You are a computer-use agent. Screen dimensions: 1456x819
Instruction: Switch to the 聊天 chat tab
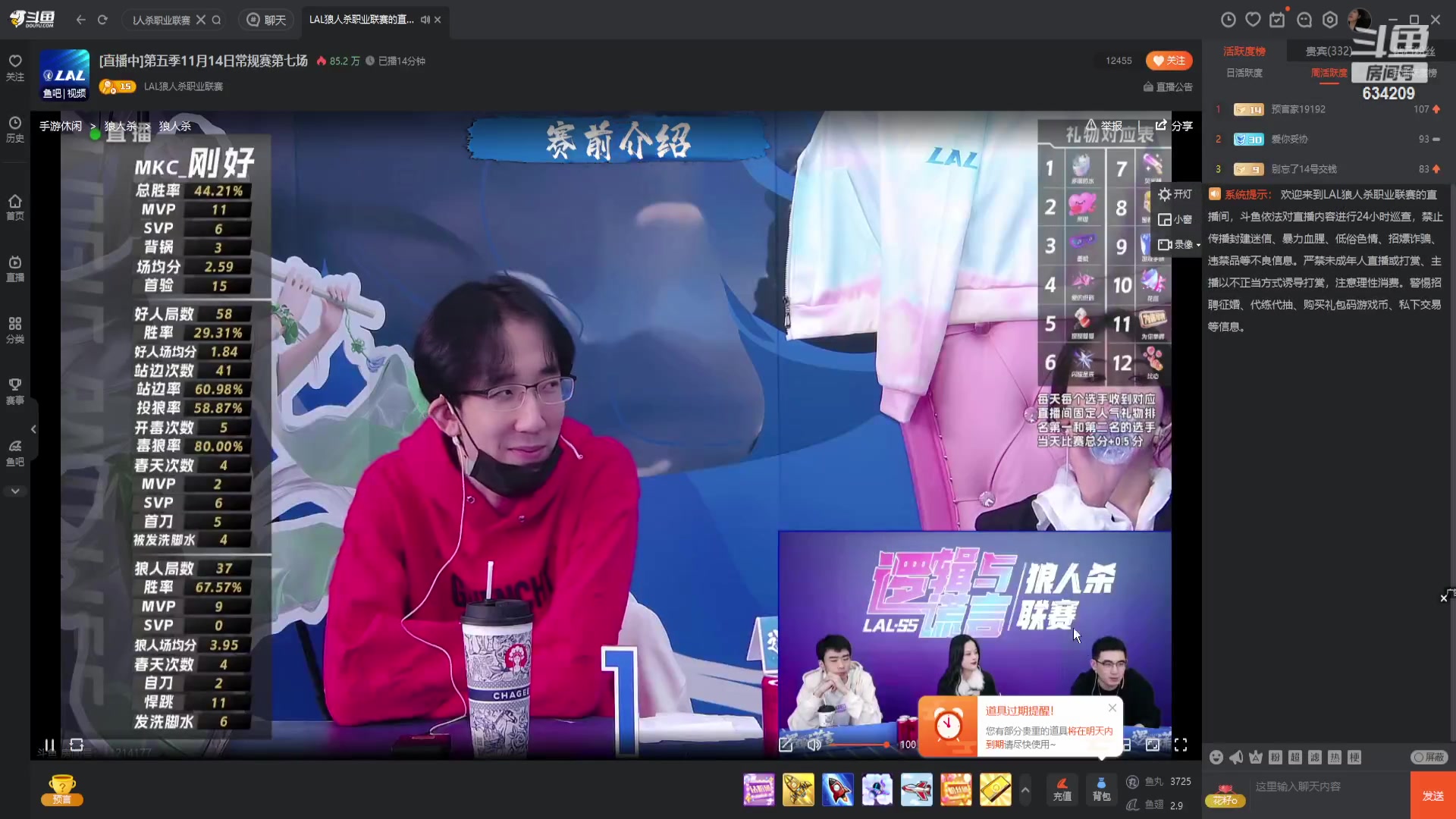(x=267, y=20)
